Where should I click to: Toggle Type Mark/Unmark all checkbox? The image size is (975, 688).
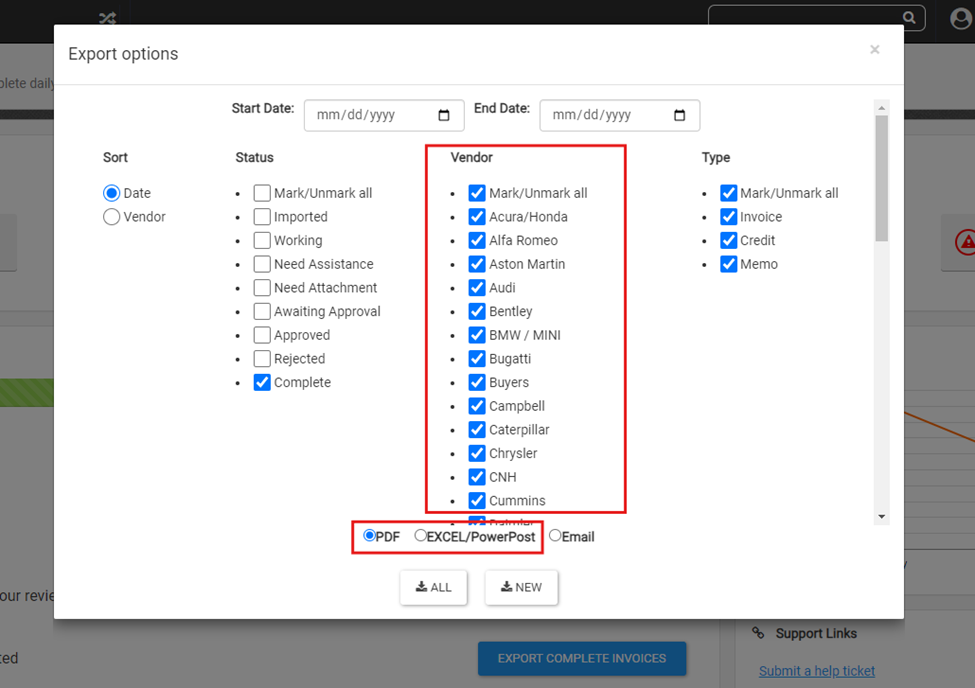[x=728, y=193]
